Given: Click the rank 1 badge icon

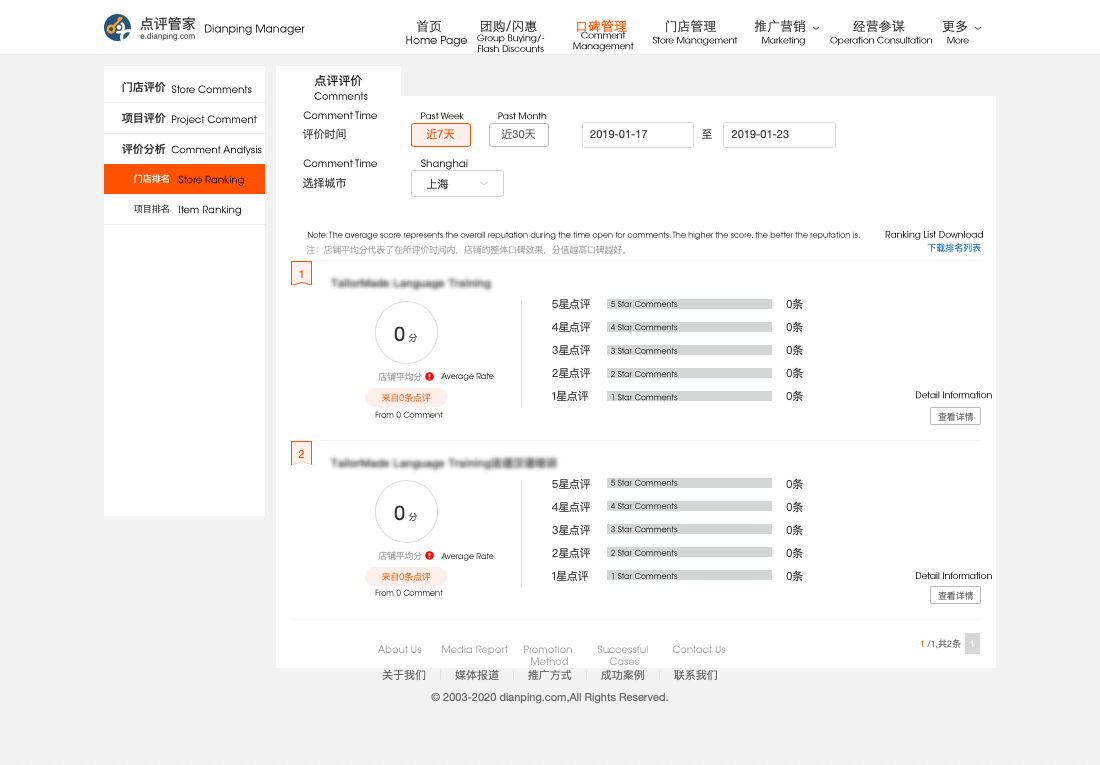Looking at the screenshot, I should [301, 273].
